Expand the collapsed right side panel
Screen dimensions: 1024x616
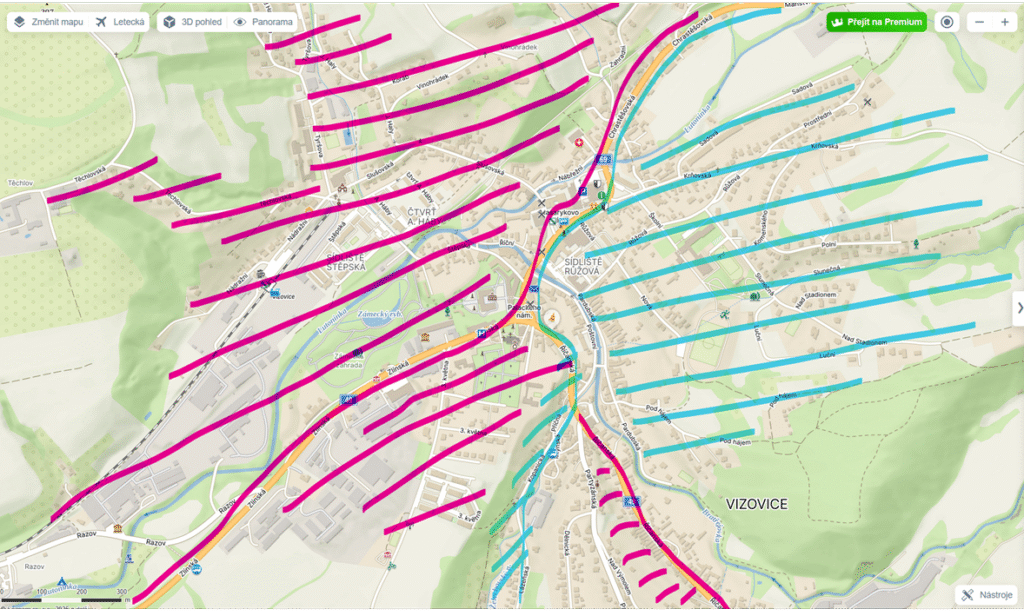pos(1018,308)
